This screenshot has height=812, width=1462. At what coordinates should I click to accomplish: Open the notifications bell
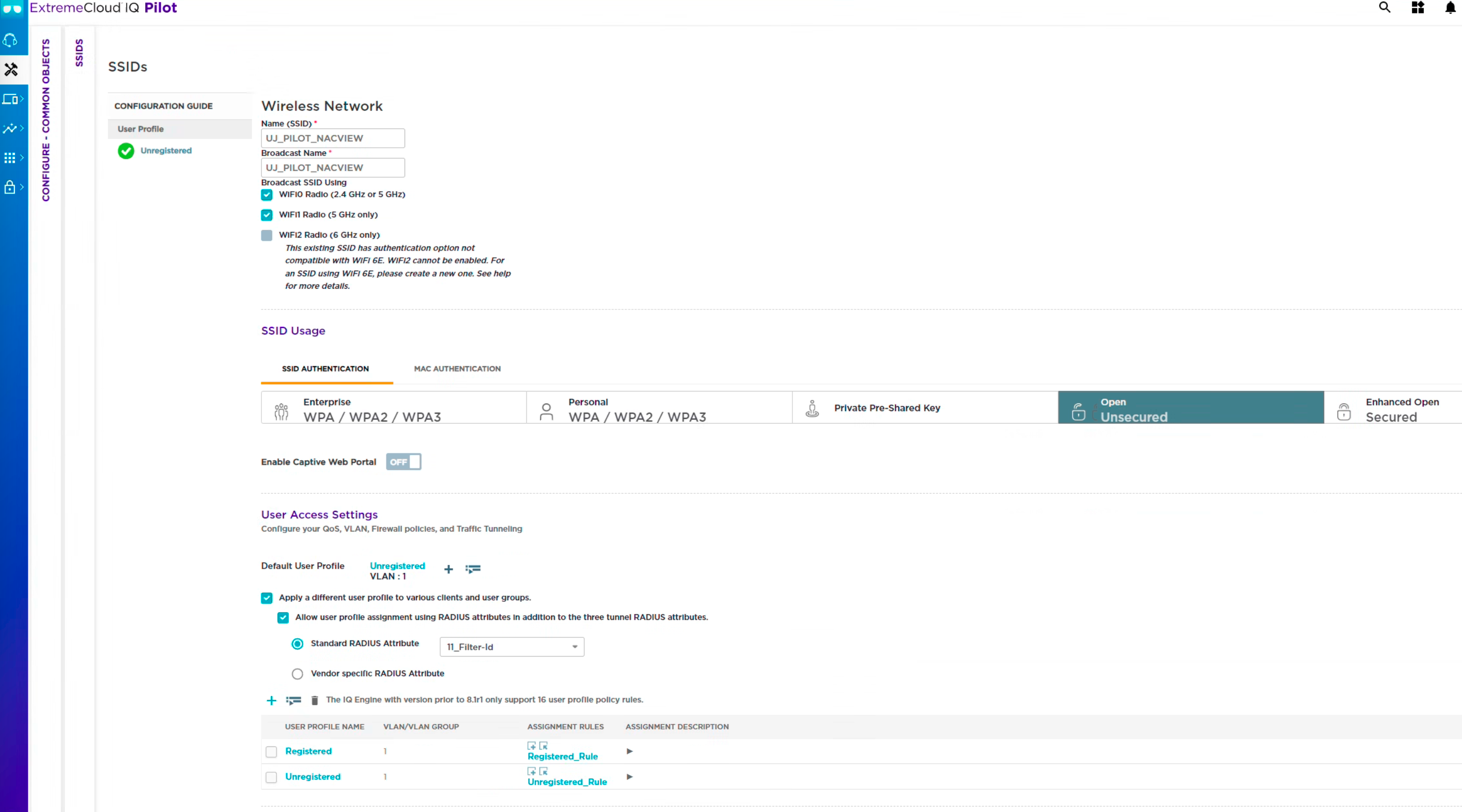tap(1450, 7)
